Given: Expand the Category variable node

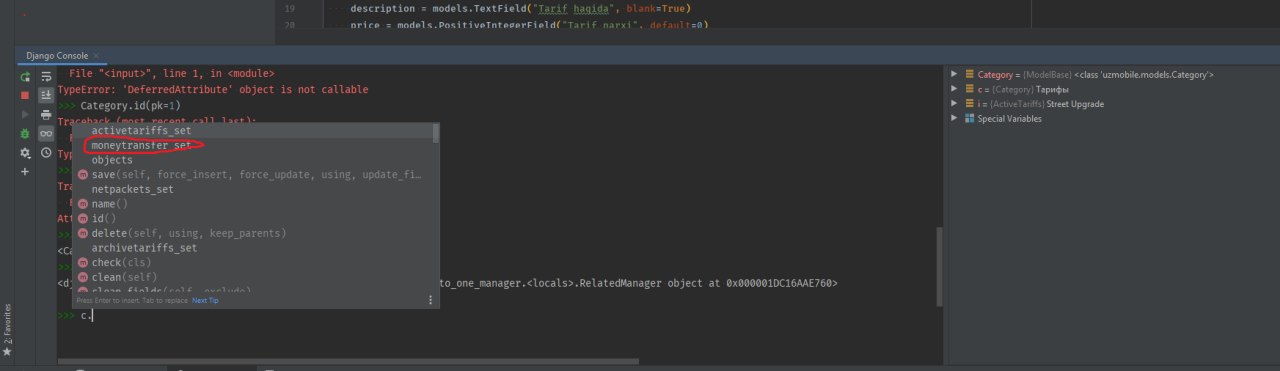Looking at the screenshot, I should 955,75.
